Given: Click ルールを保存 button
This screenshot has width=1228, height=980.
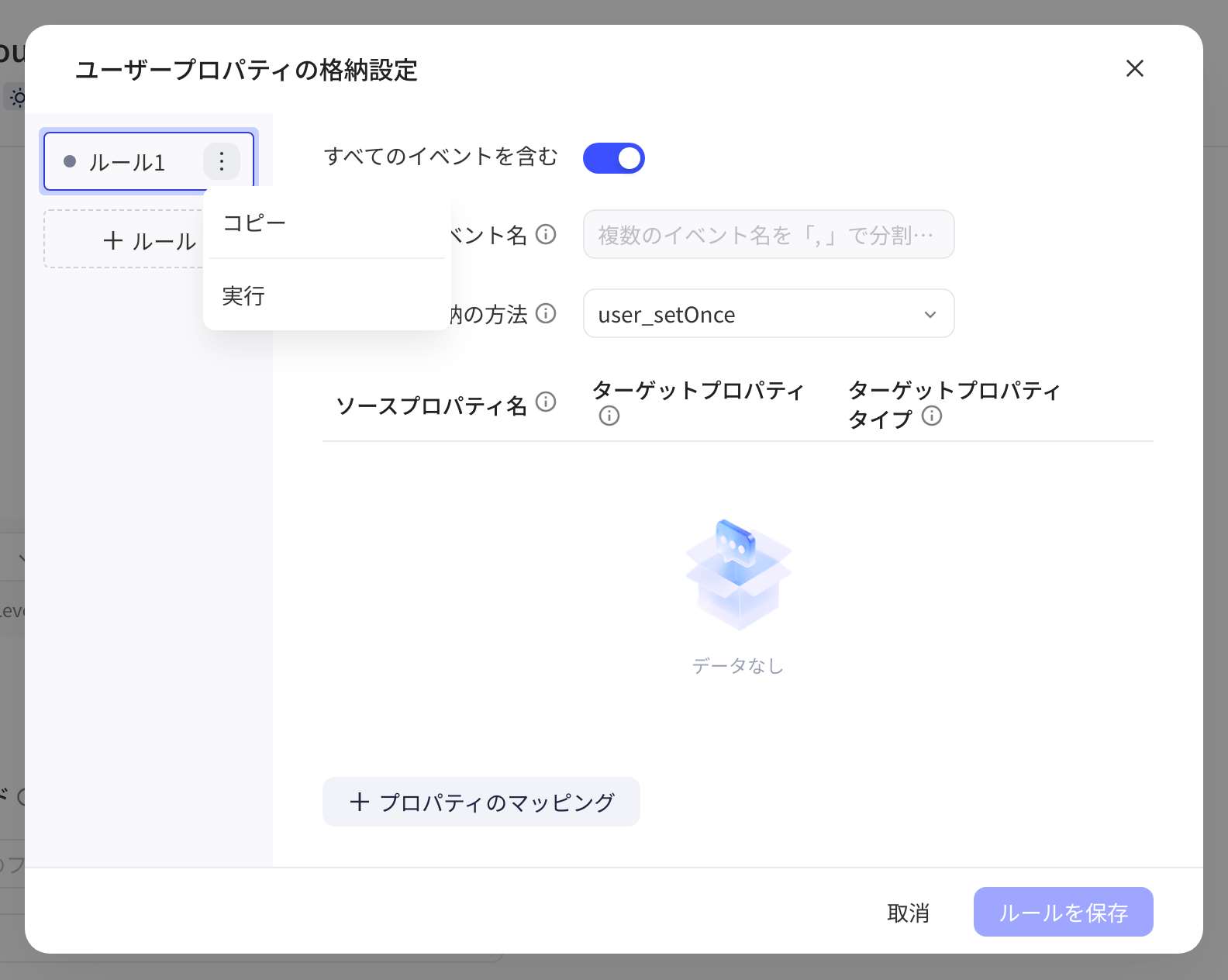Looking at the screenshot, I should (x=1064, y=912).
